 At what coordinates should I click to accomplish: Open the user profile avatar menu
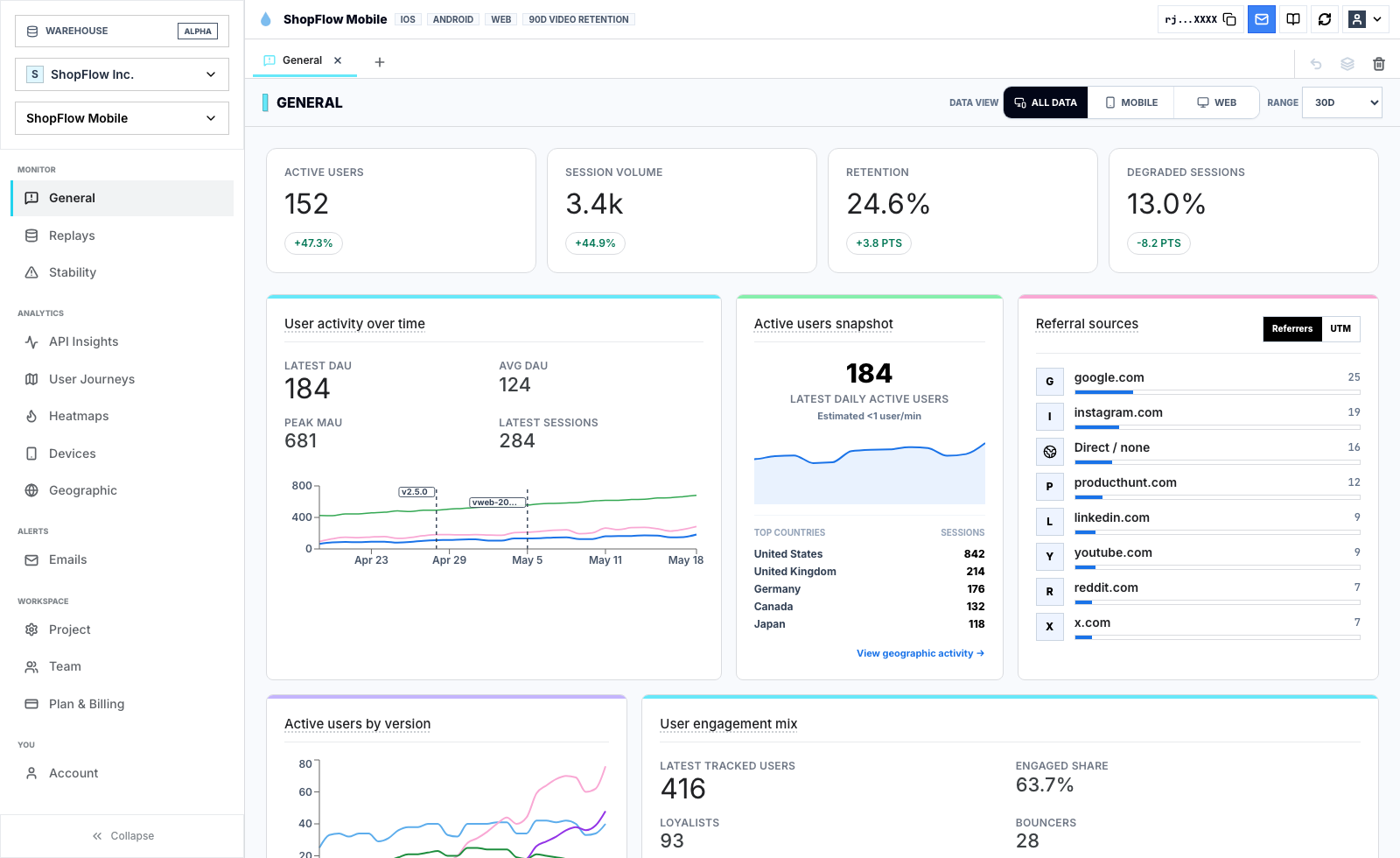1366,19
